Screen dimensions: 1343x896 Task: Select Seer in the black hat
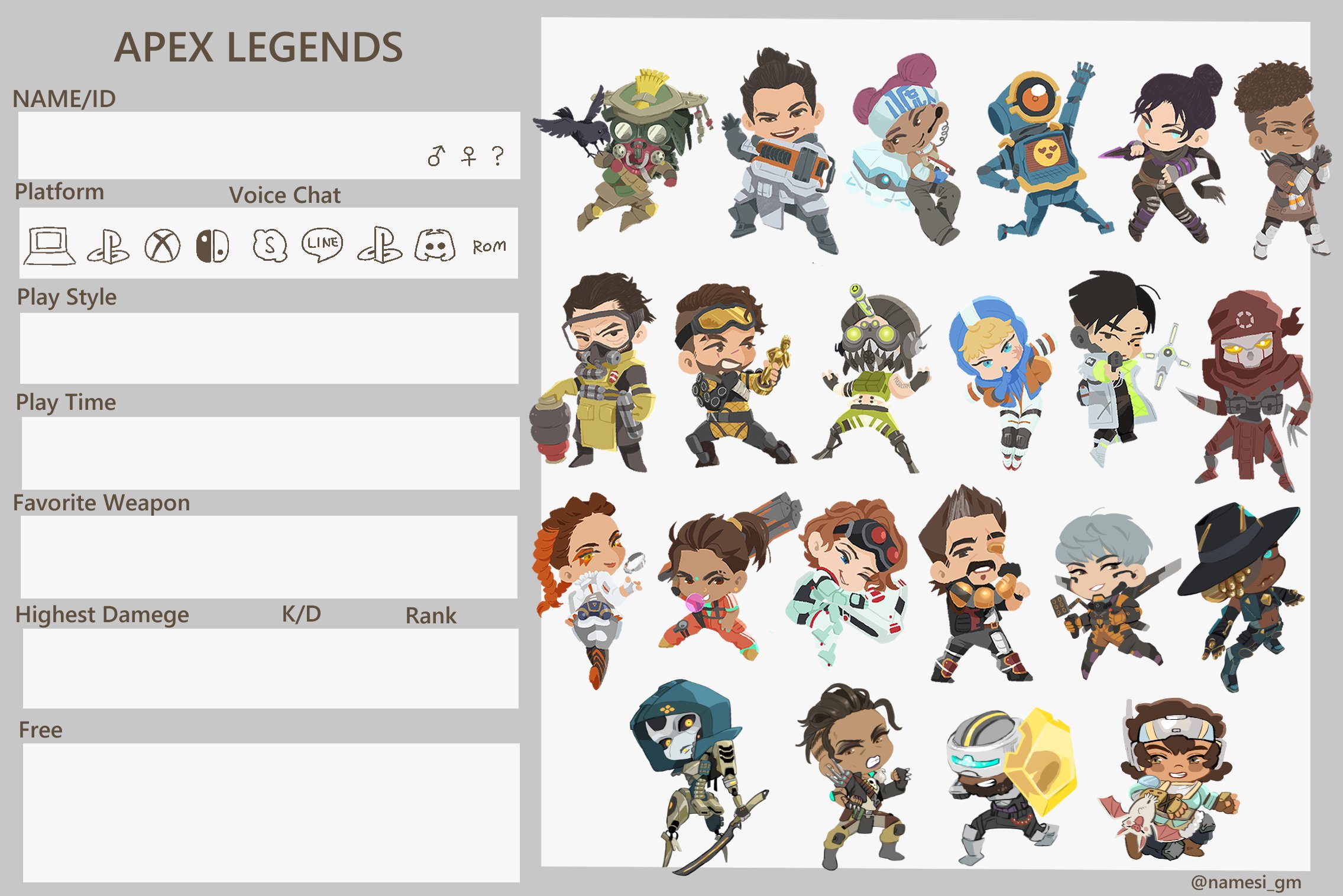[x=1239, y=597]
